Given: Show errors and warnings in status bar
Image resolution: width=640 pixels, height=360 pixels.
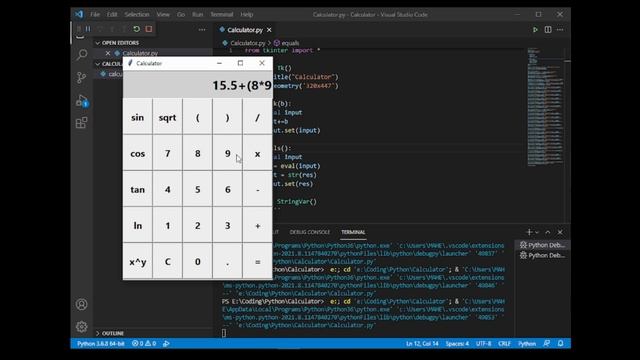Looking at the screenshot, I should (144, 344).
